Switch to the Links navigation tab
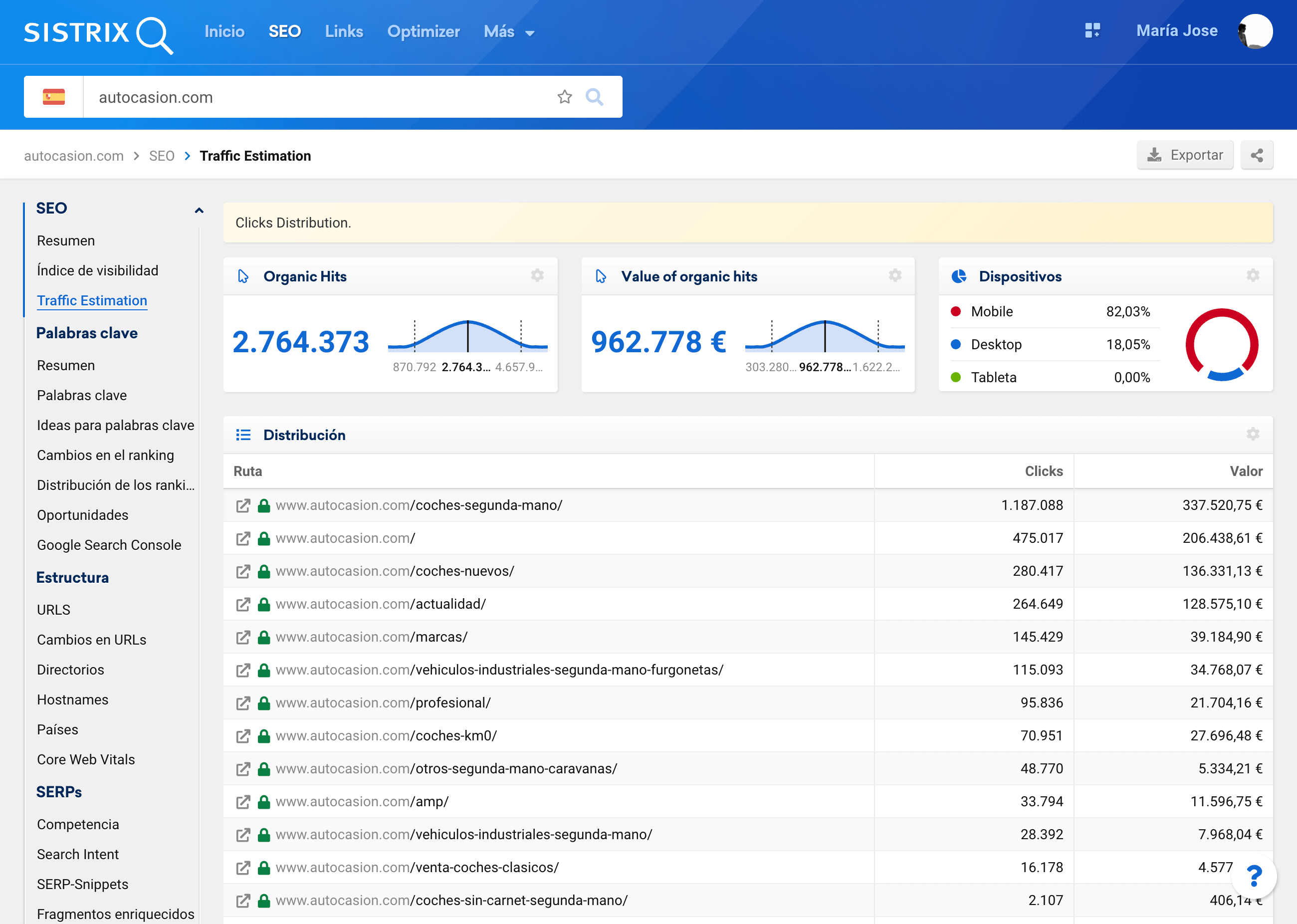The height and width of the screenshot is (924, 1297). tap(344, 32)
